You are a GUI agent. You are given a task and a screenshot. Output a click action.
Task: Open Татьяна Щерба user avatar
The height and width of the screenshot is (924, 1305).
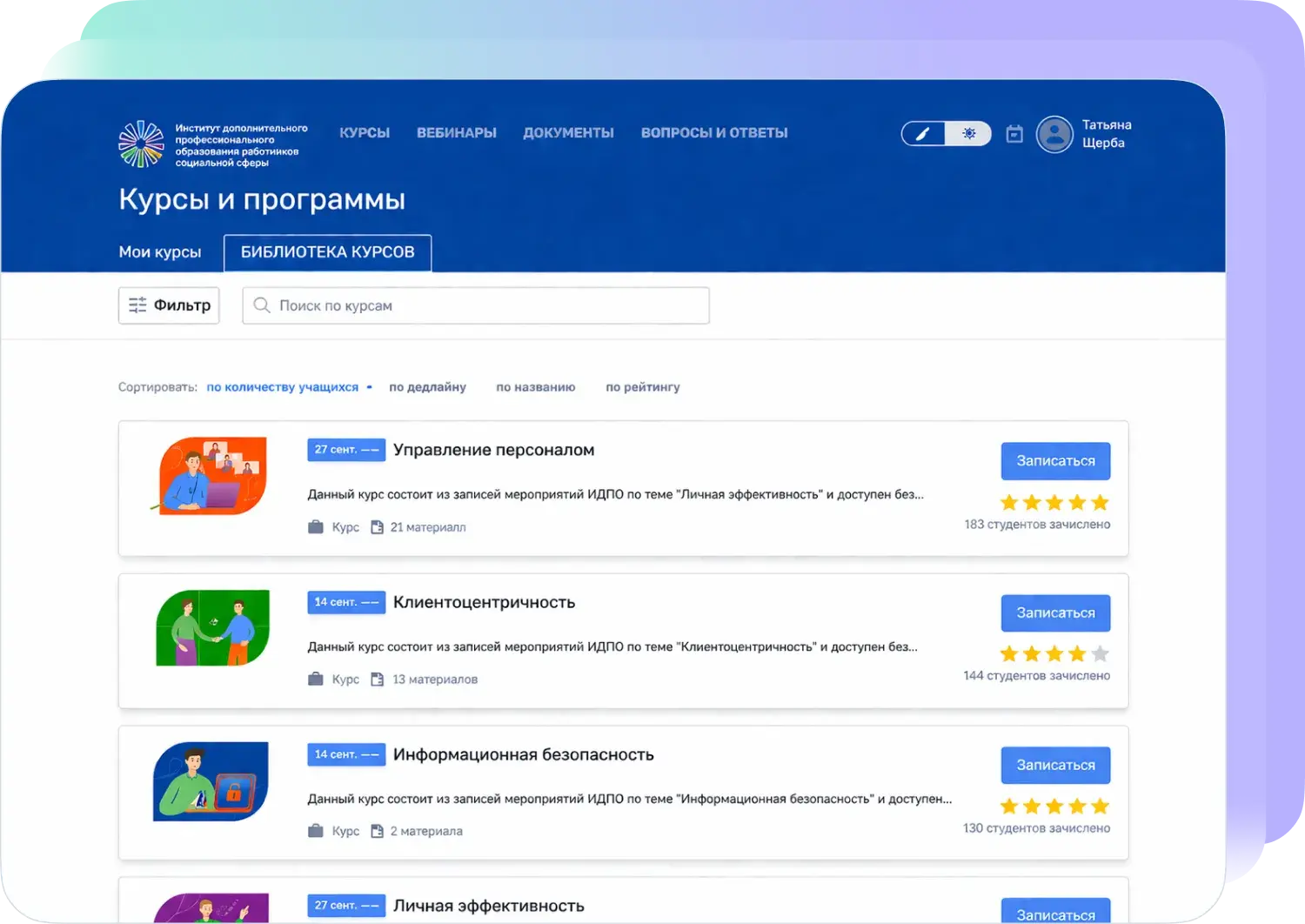pyautogui.click(x=1054, y=134)
